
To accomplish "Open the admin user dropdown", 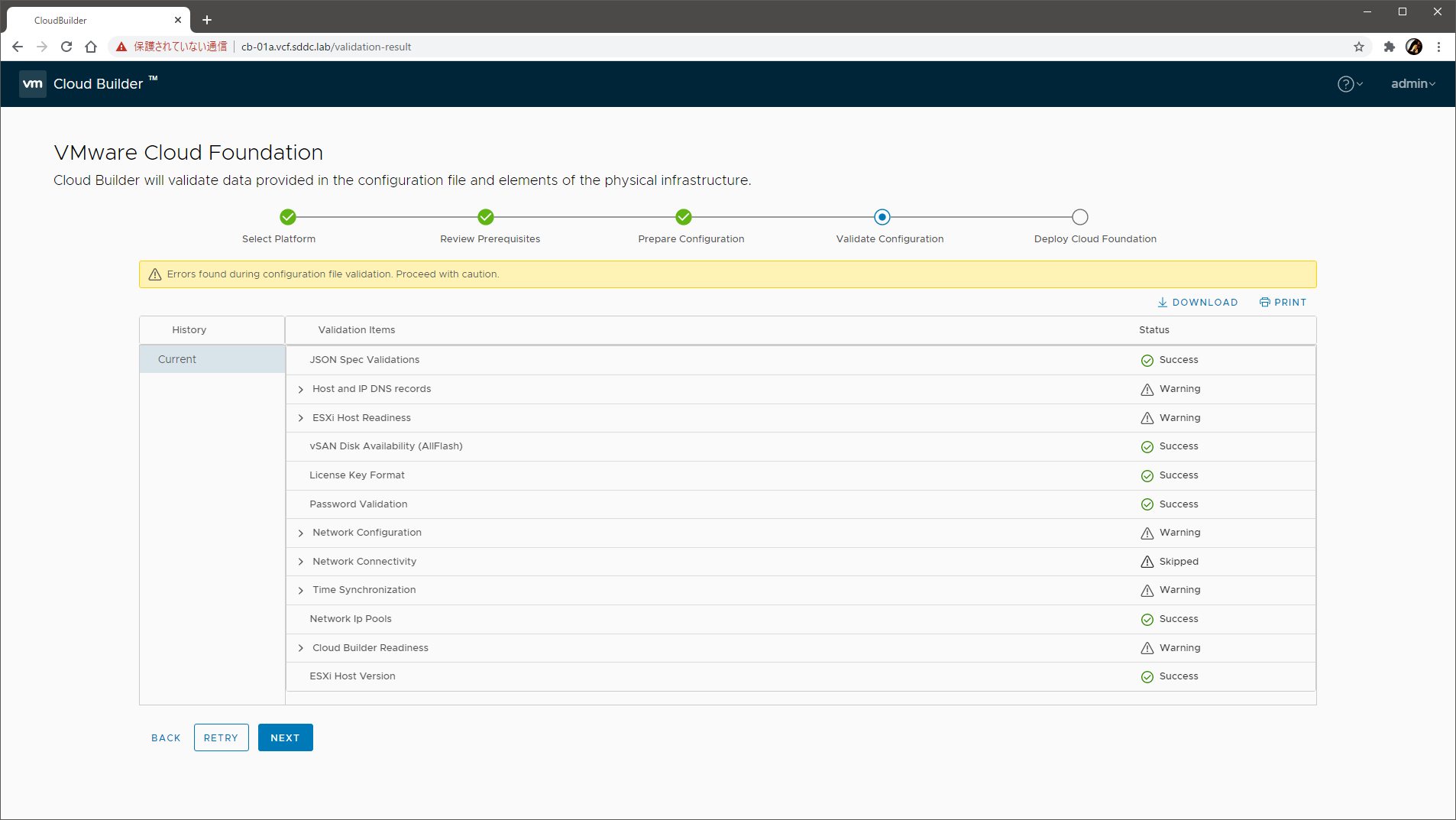I will (1412, 84).
